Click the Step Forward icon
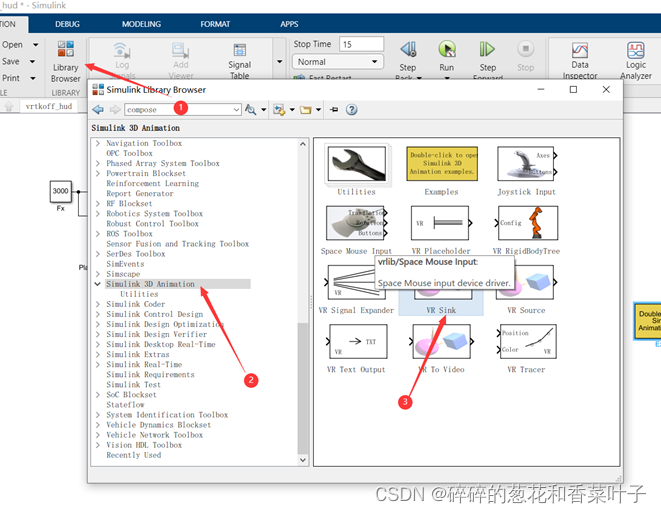This screenshot has height=513, width=661. coord(487,49)
